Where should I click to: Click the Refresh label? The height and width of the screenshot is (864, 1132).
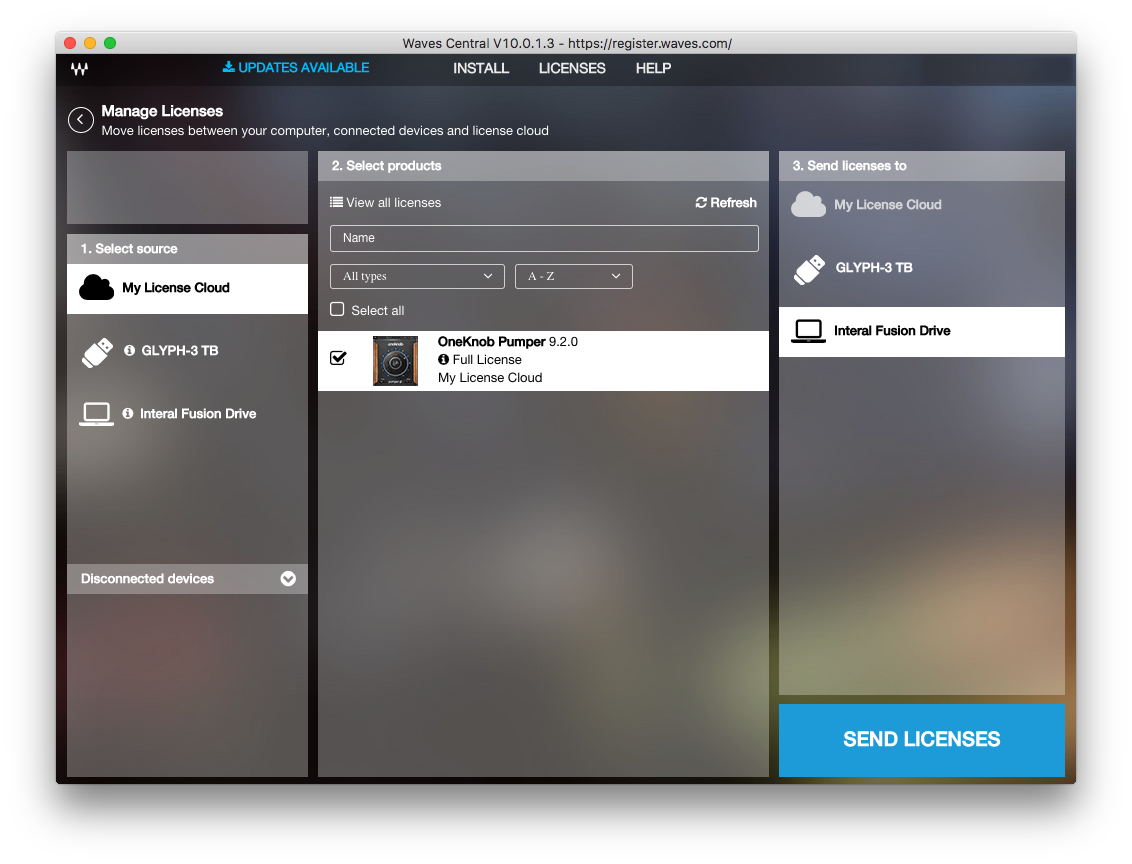pos(733,203)
